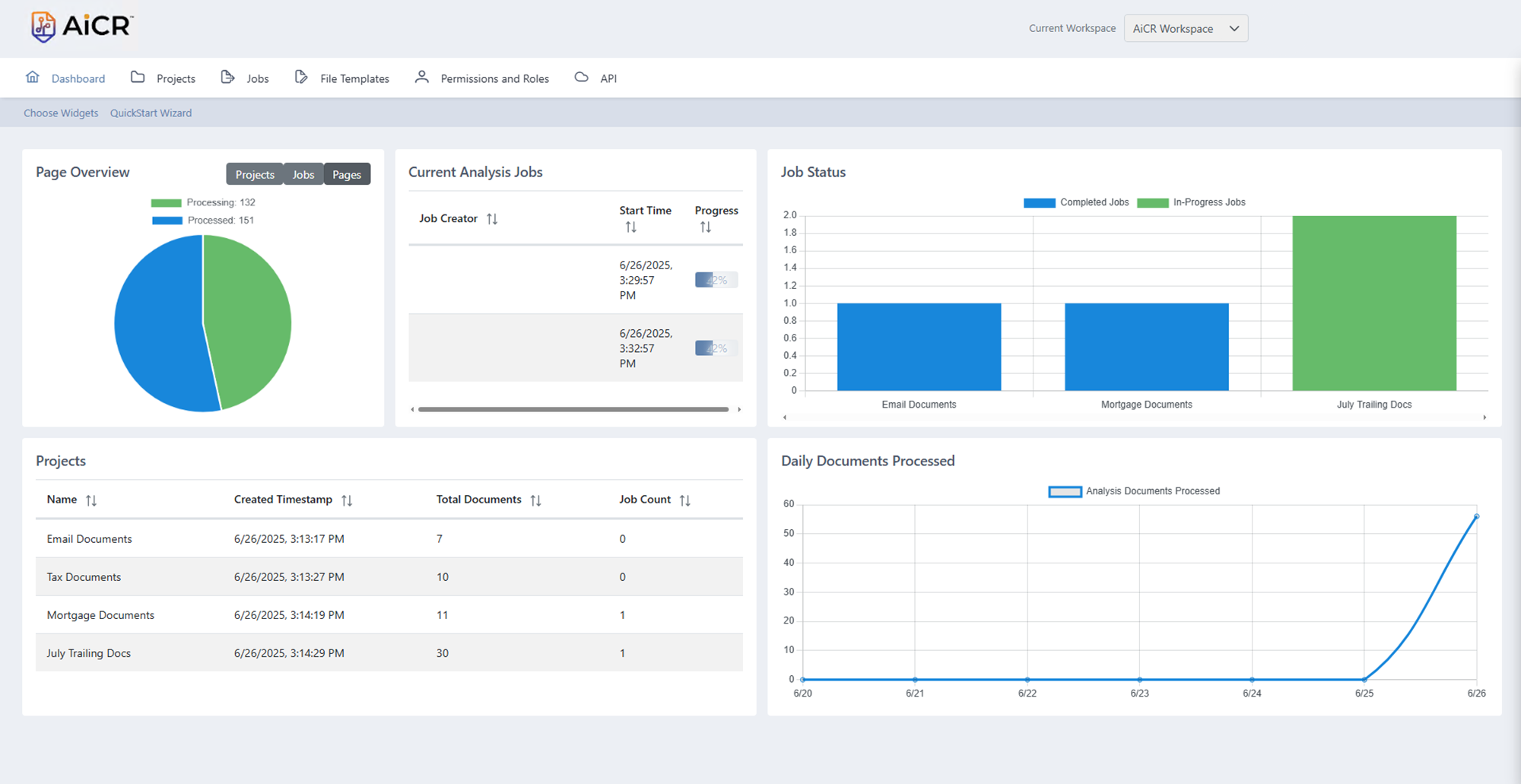Click the Projects folder icon

138,78
